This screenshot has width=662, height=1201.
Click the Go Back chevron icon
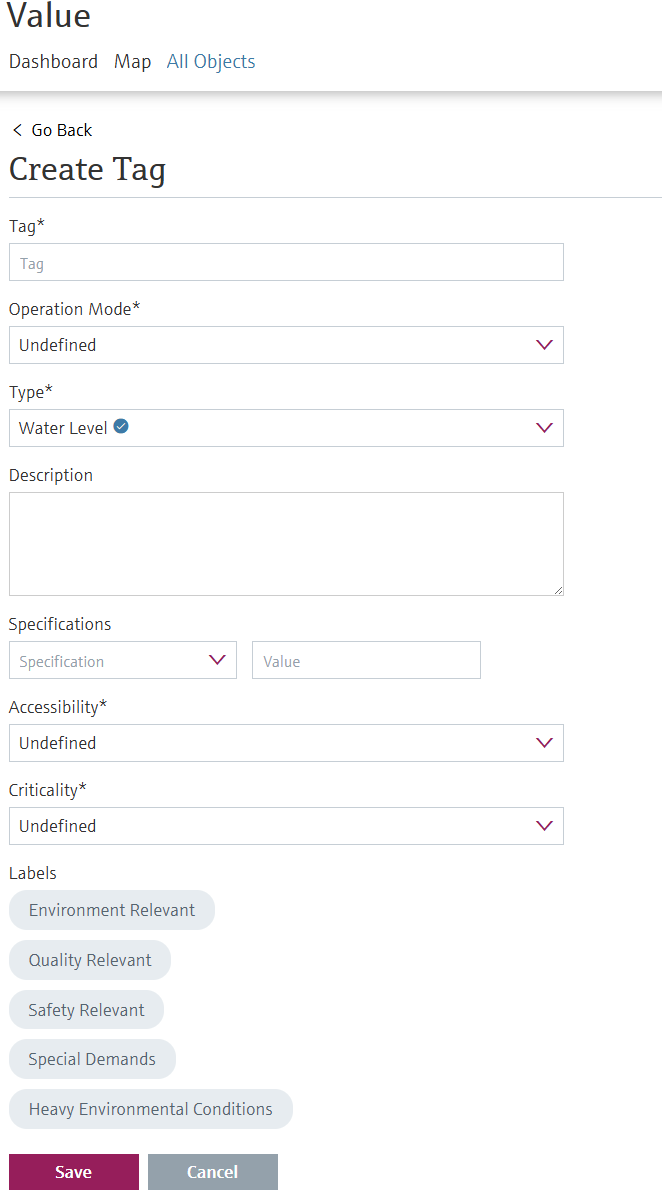17,130
